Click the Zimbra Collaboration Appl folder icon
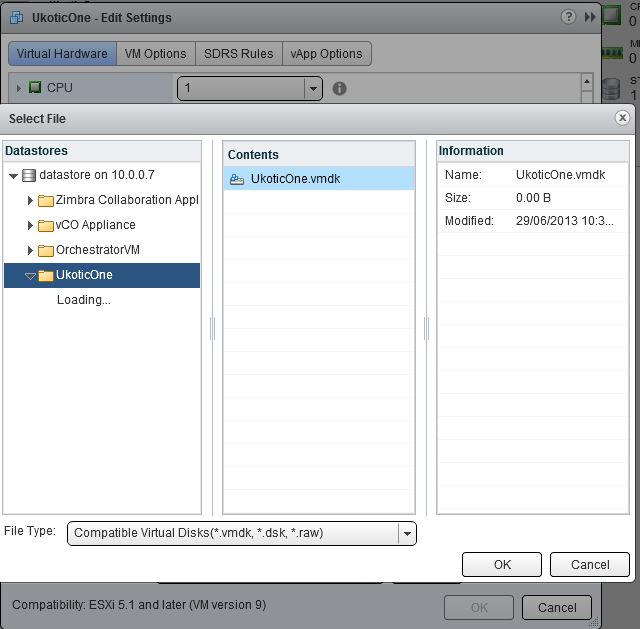The image size is (640, 629). click(x=46, y=200)
